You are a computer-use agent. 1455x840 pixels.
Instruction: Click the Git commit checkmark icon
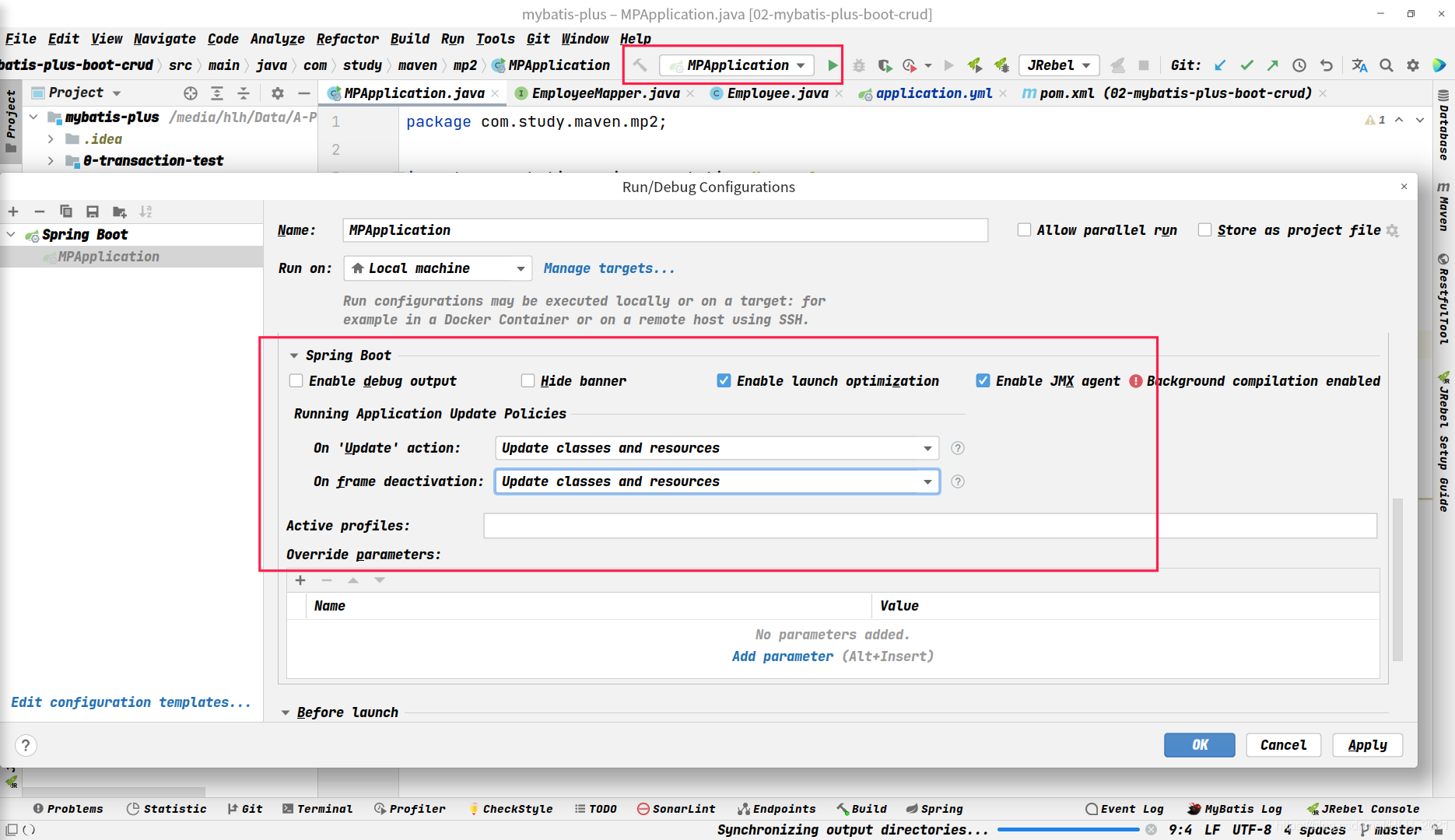pos(1246,65)
